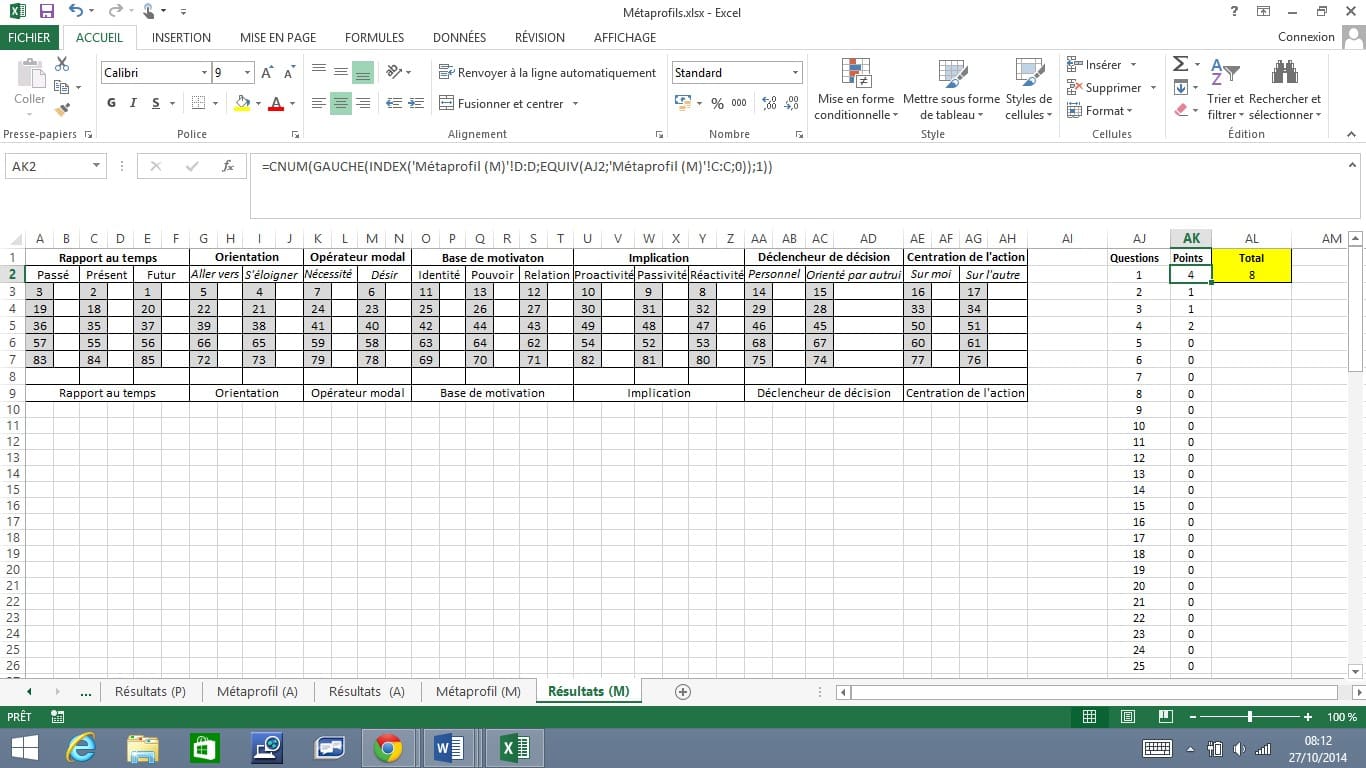
Task: Click the Format Painter brush icon
Action: (62, 110)
